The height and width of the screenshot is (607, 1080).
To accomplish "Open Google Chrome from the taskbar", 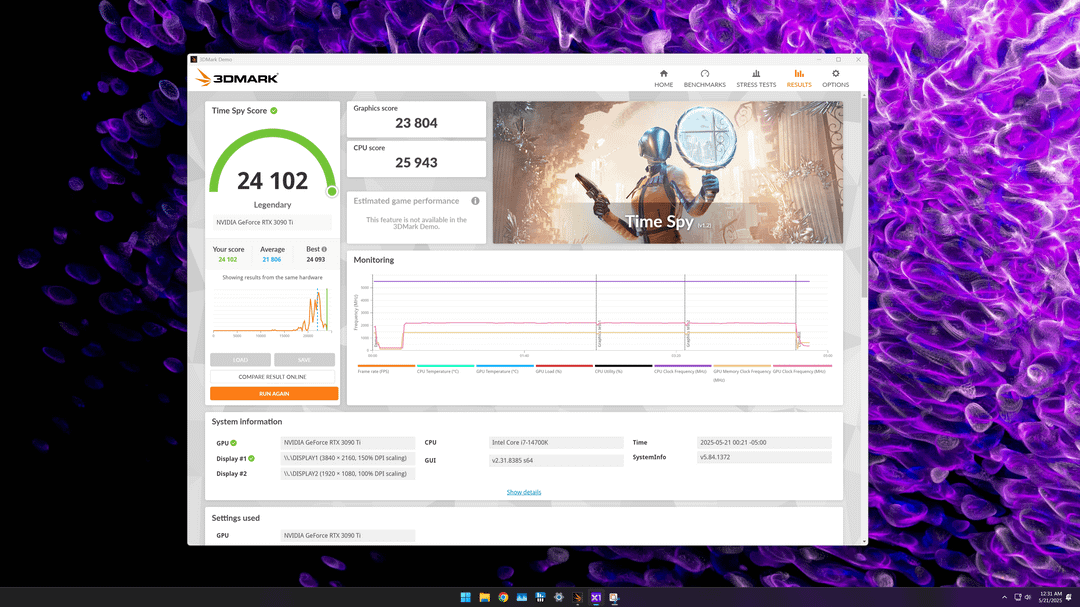I will pos(503,597).
